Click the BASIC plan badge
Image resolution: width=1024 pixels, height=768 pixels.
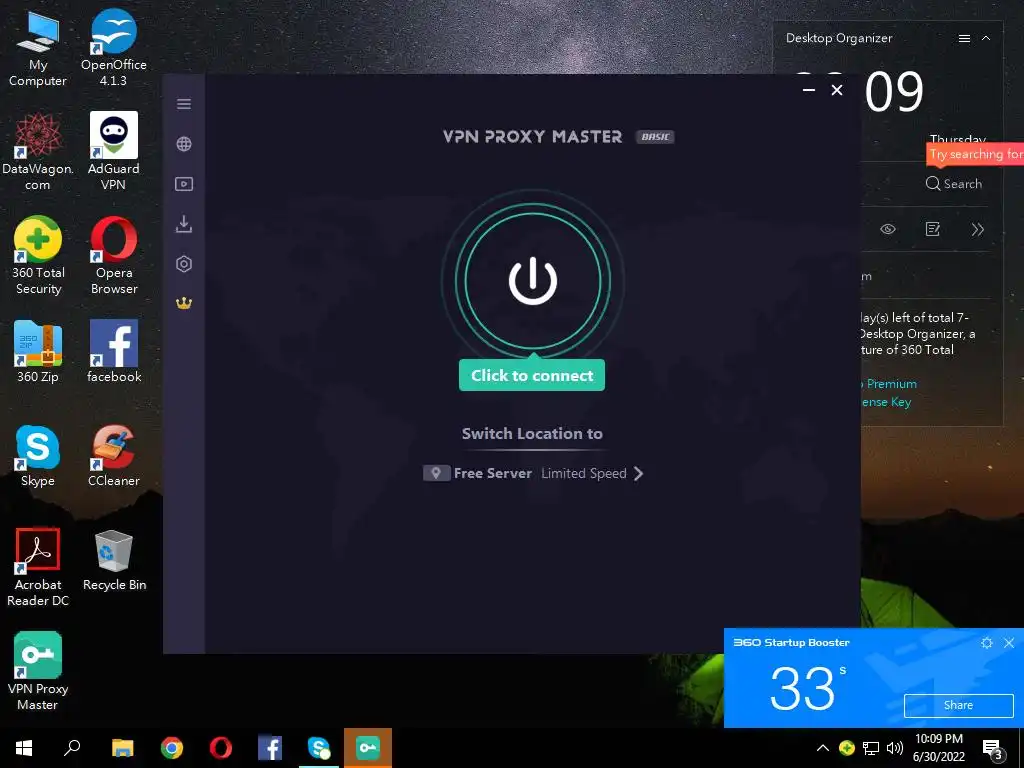point(655,136)
